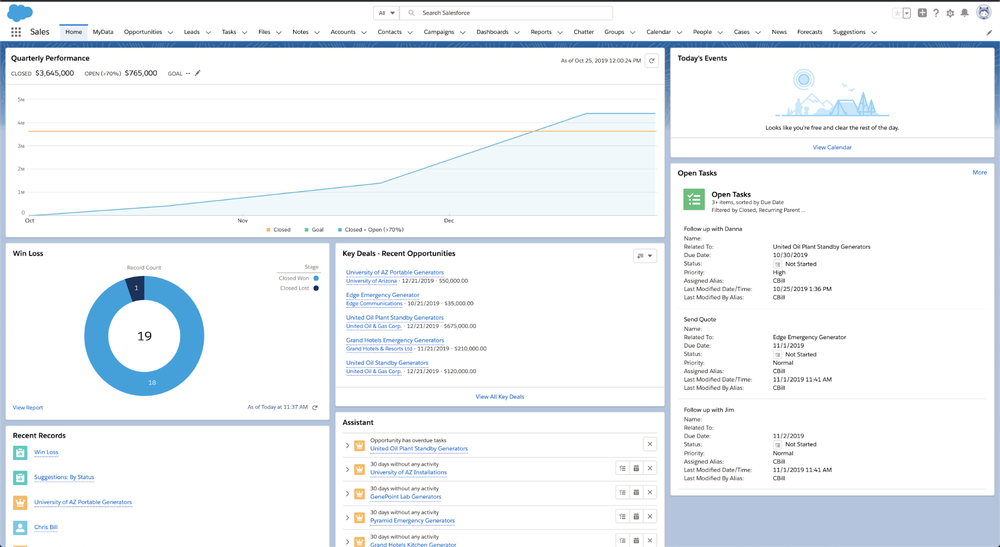The image size is (1000, 547).
Task: Click the help question mark icon
Action: 936,13
